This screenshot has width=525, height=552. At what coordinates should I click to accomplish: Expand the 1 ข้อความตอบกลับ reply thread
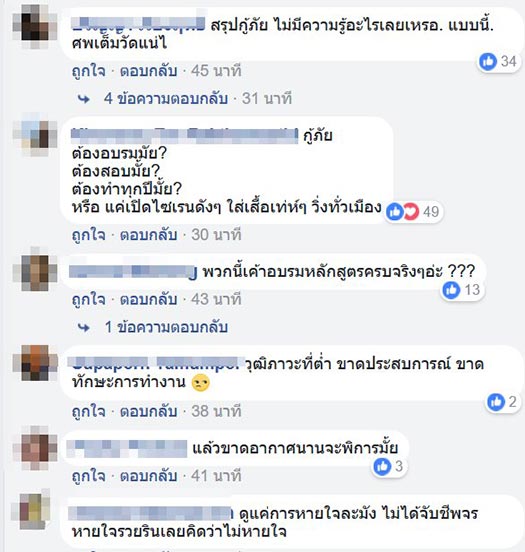[166, 327]
